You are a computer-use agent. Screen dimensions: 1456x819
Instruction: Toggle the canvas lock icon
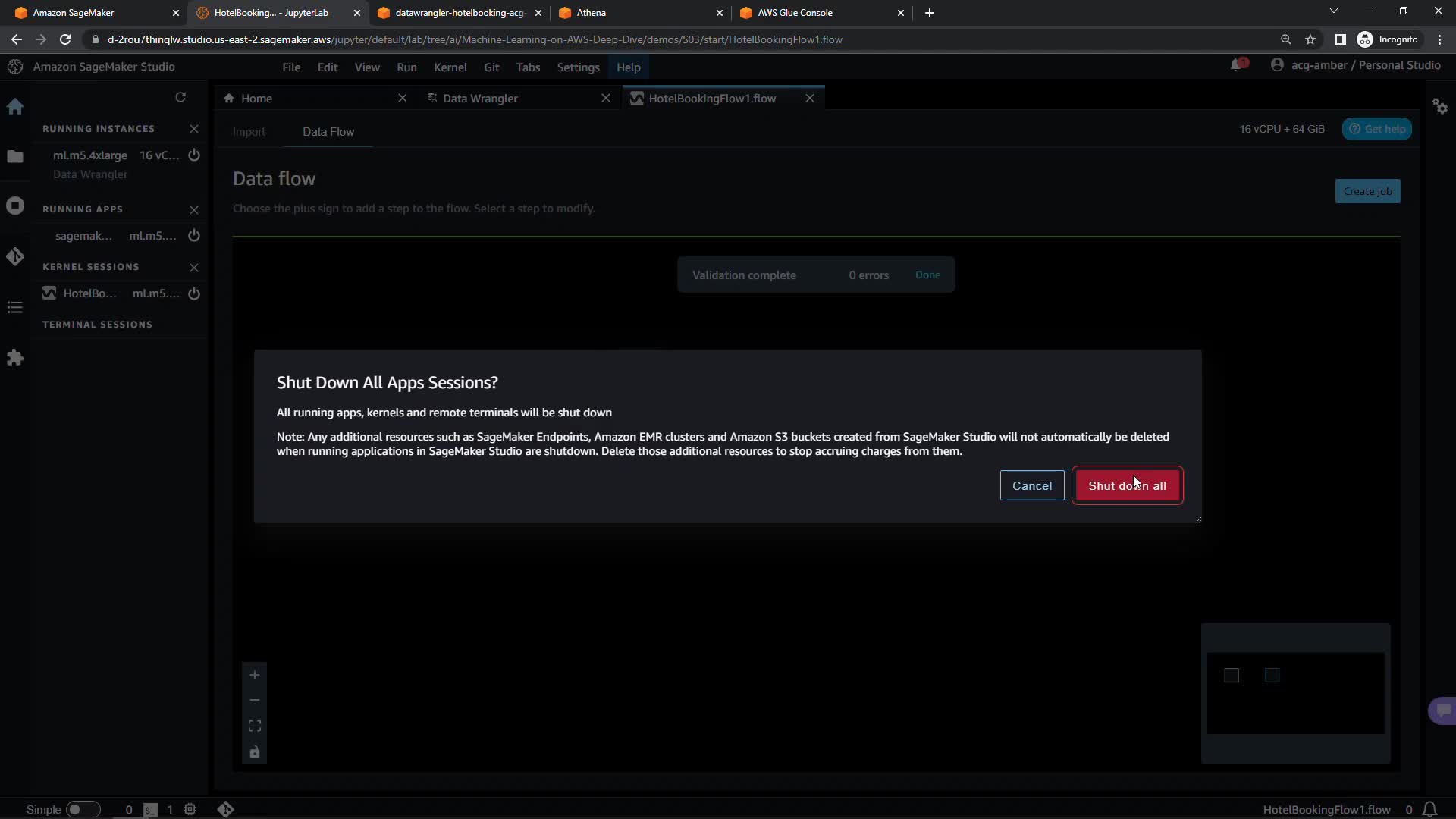pos(255,752)
